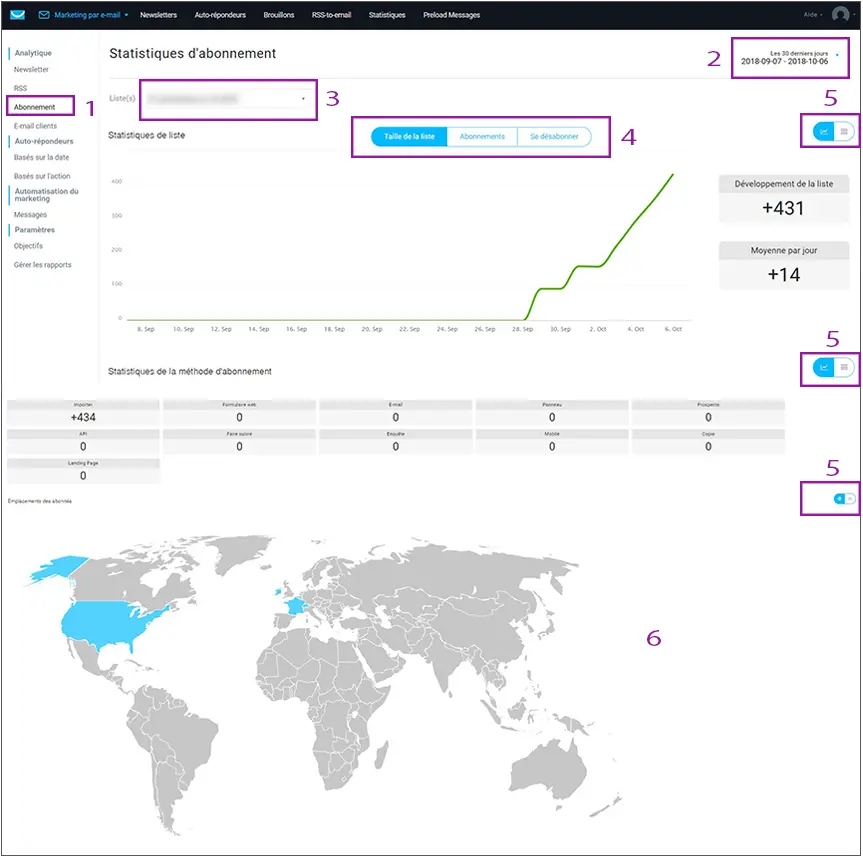
Task: Go to the Brouillons menu
Action: pyautogui.click(x=279, y=15)
